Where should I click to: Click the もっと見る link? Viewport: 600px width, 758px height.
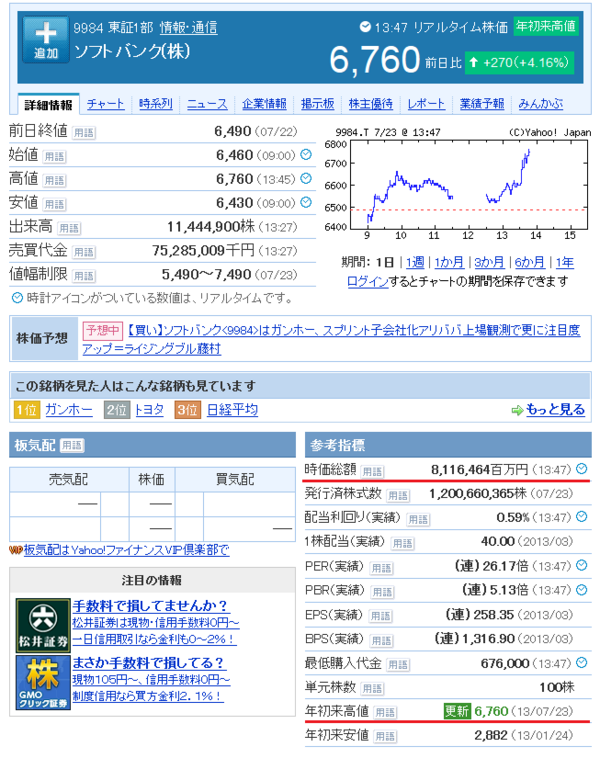pyautogui.click(x=555, y=409)
